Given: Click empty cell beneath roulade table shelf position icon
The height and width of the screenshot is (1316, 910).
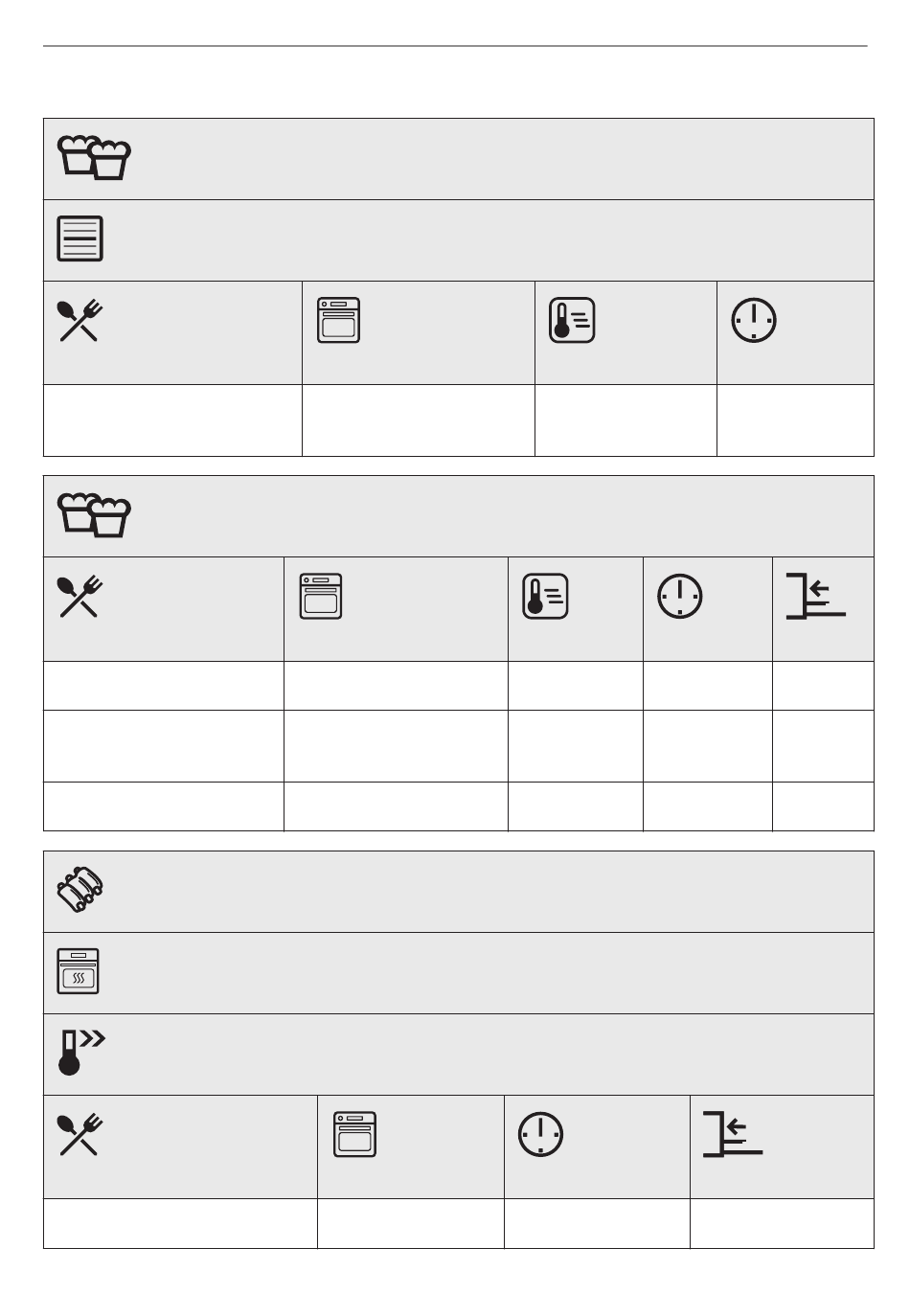Looking at the screenshot, I should [x=782, y=1223].
